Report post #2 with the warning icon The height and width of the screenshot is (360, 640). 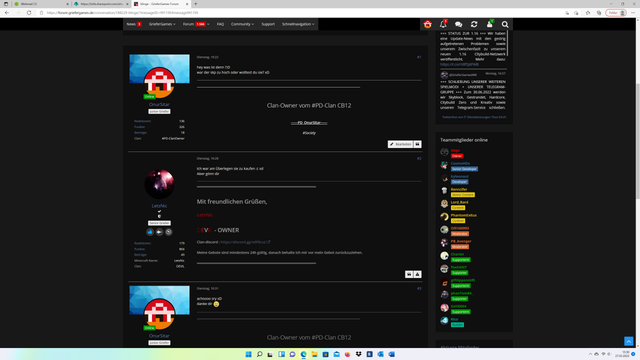coord(418,274)
